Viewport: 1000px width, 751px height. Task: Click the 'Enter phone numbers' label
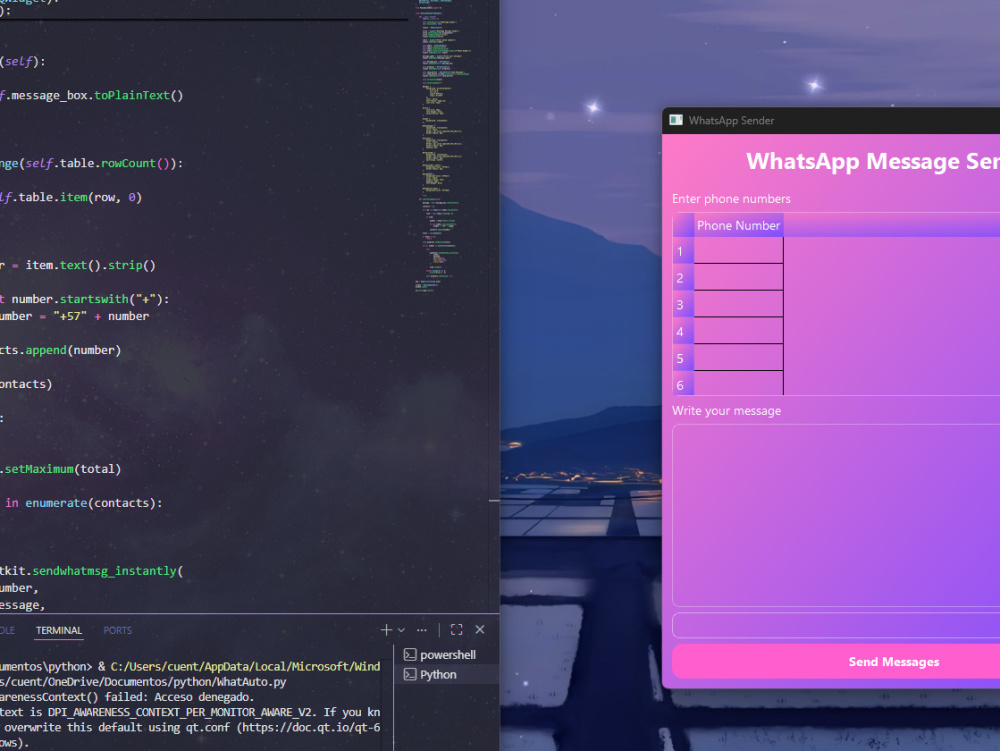pos(731,199)
